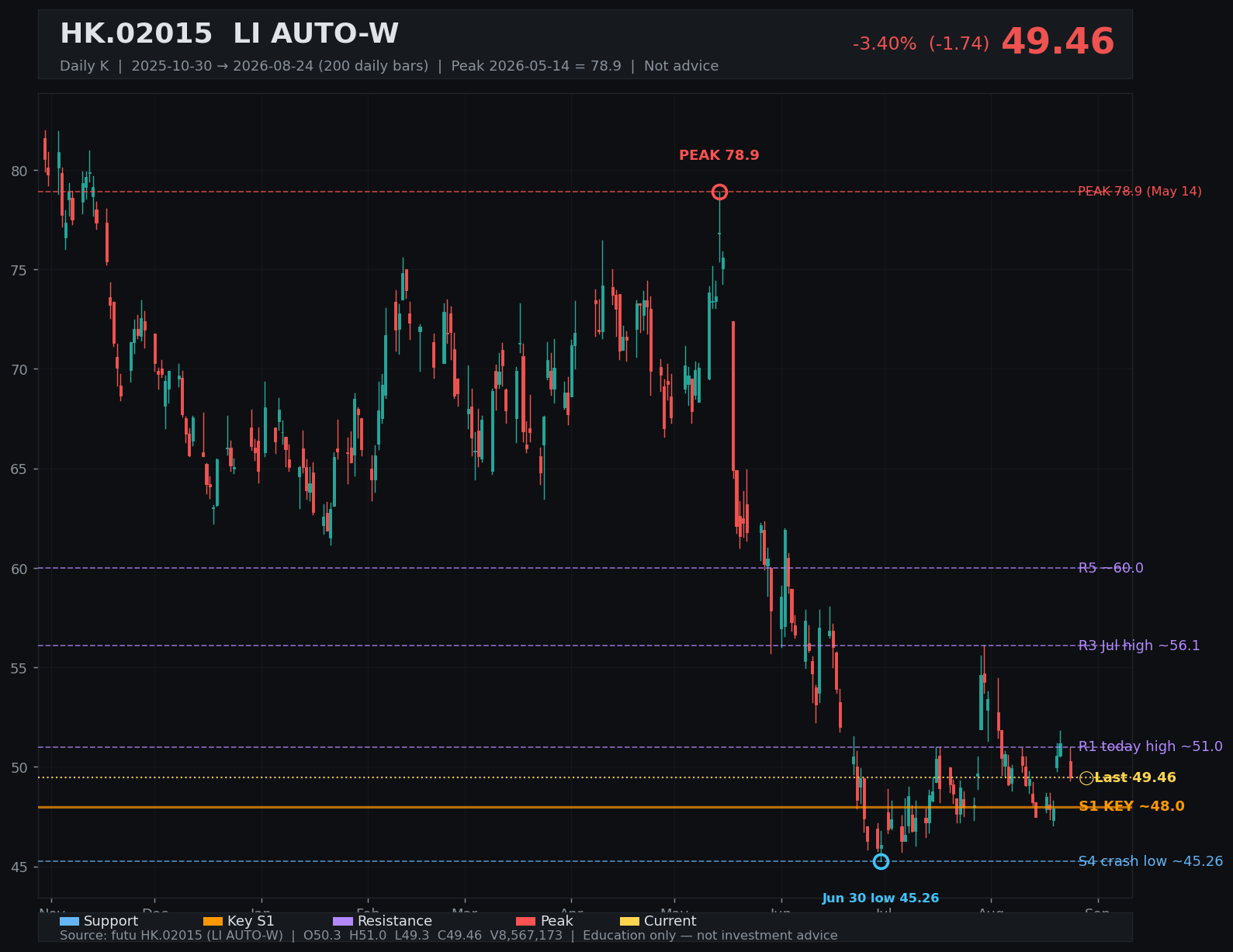
Task: Click the "S4 crash low ~45.26" label
Action: 1150,861
